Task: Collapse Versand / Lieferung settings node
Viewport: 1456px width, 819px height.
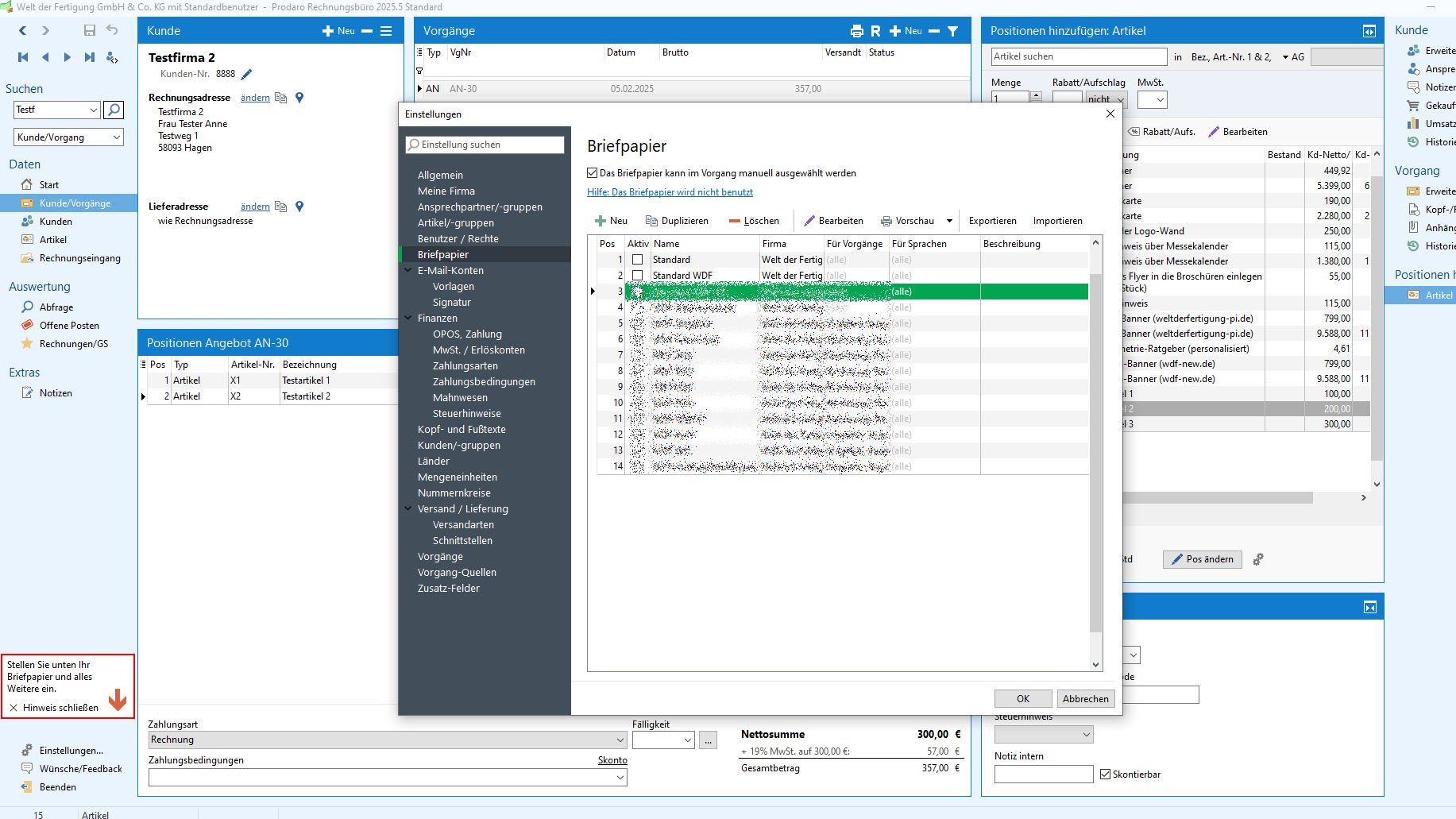Action: click(x=408, y=508)
